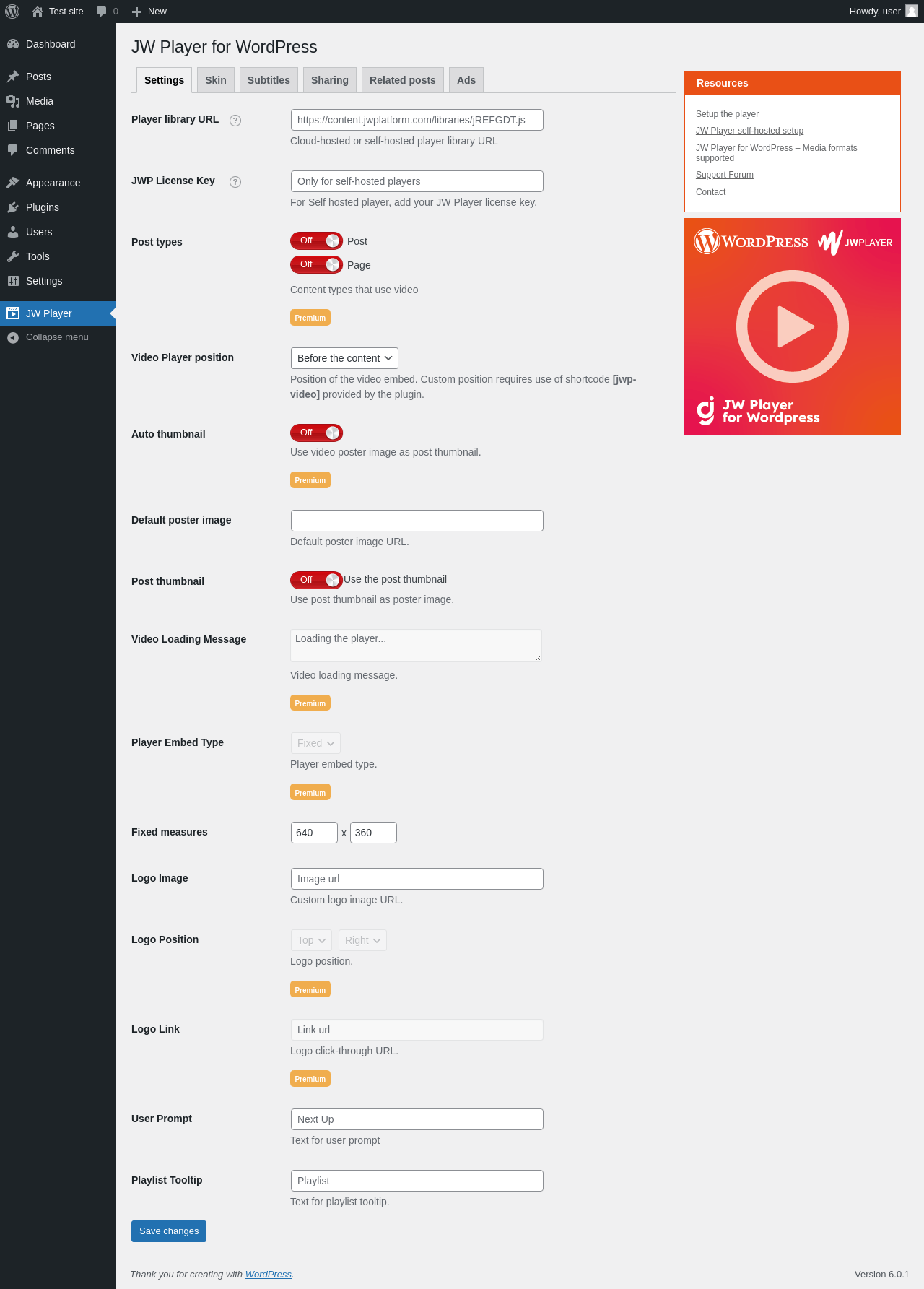Click the WordPress footer link

tap(269, 1275)
